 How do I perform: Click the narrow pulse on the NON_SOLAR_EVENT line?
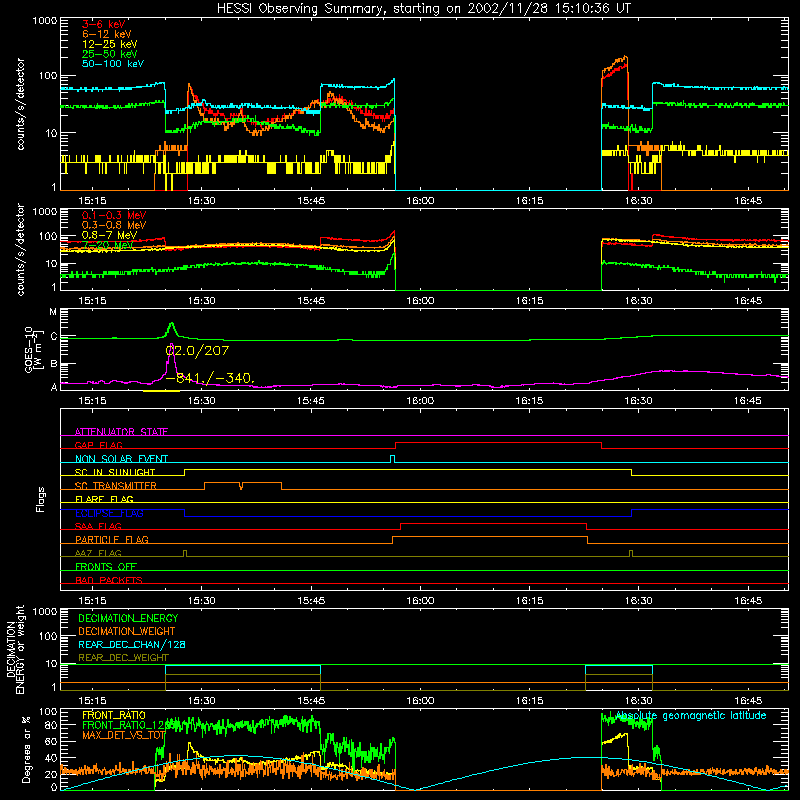click(x=392, y=459)
